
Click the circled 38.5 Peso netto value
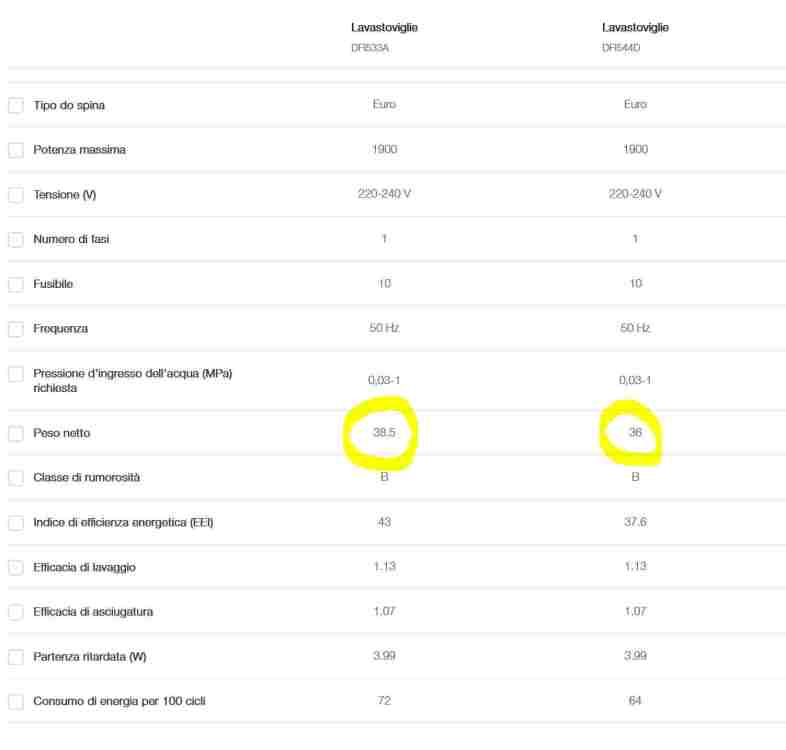point(384,433)
